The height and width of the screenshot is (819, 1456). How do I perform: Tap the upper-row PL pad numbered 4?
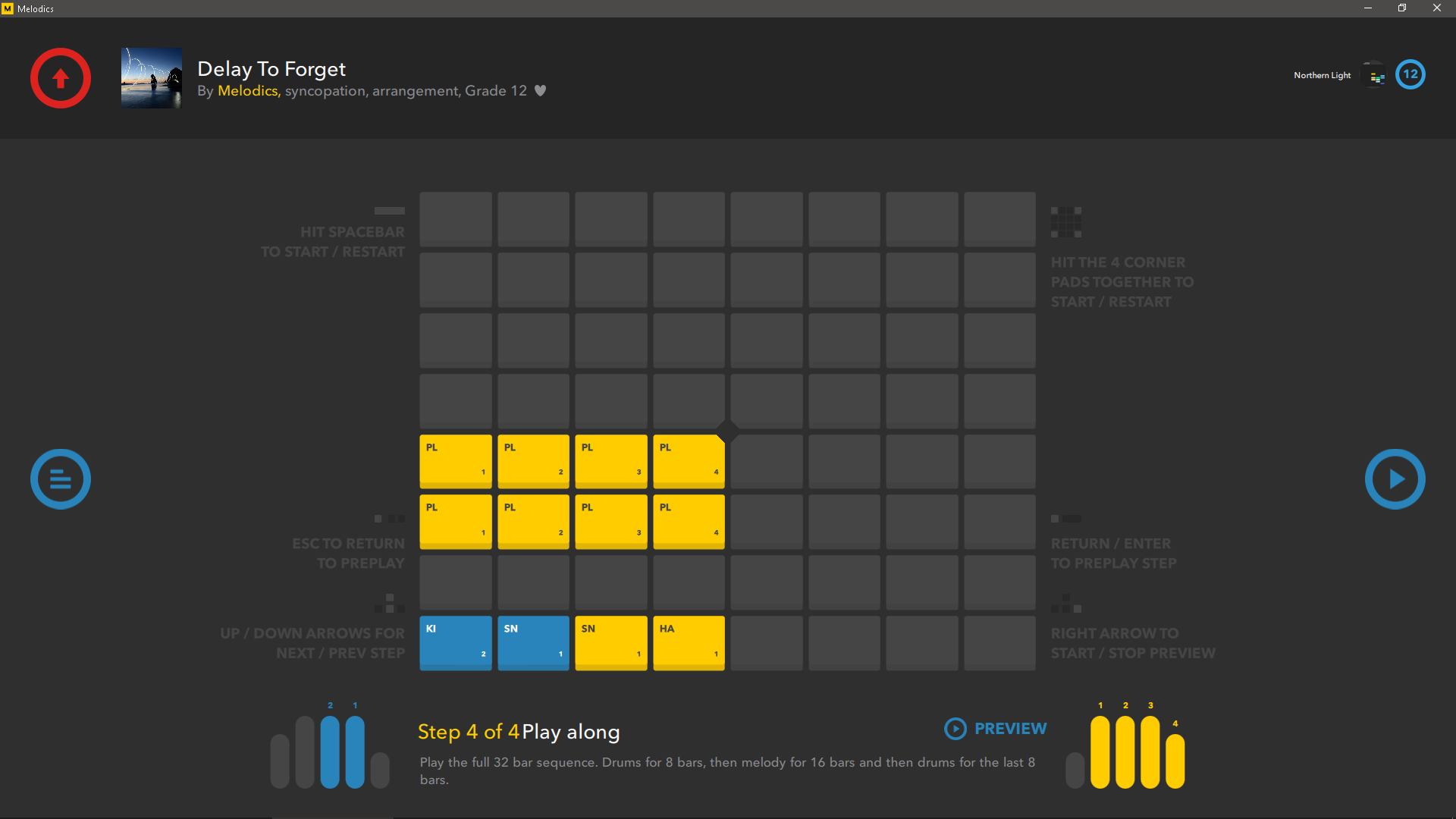[x=689, y=460]
